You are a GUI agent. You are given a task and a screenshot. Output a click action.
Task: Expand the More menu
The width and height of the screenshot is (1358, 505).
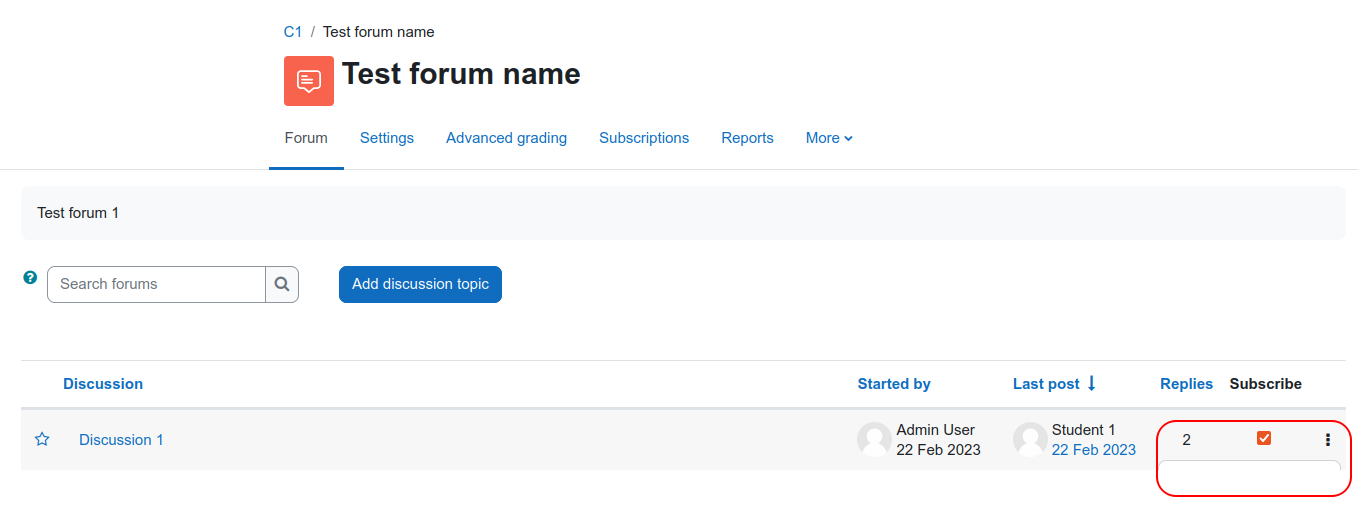829,138
